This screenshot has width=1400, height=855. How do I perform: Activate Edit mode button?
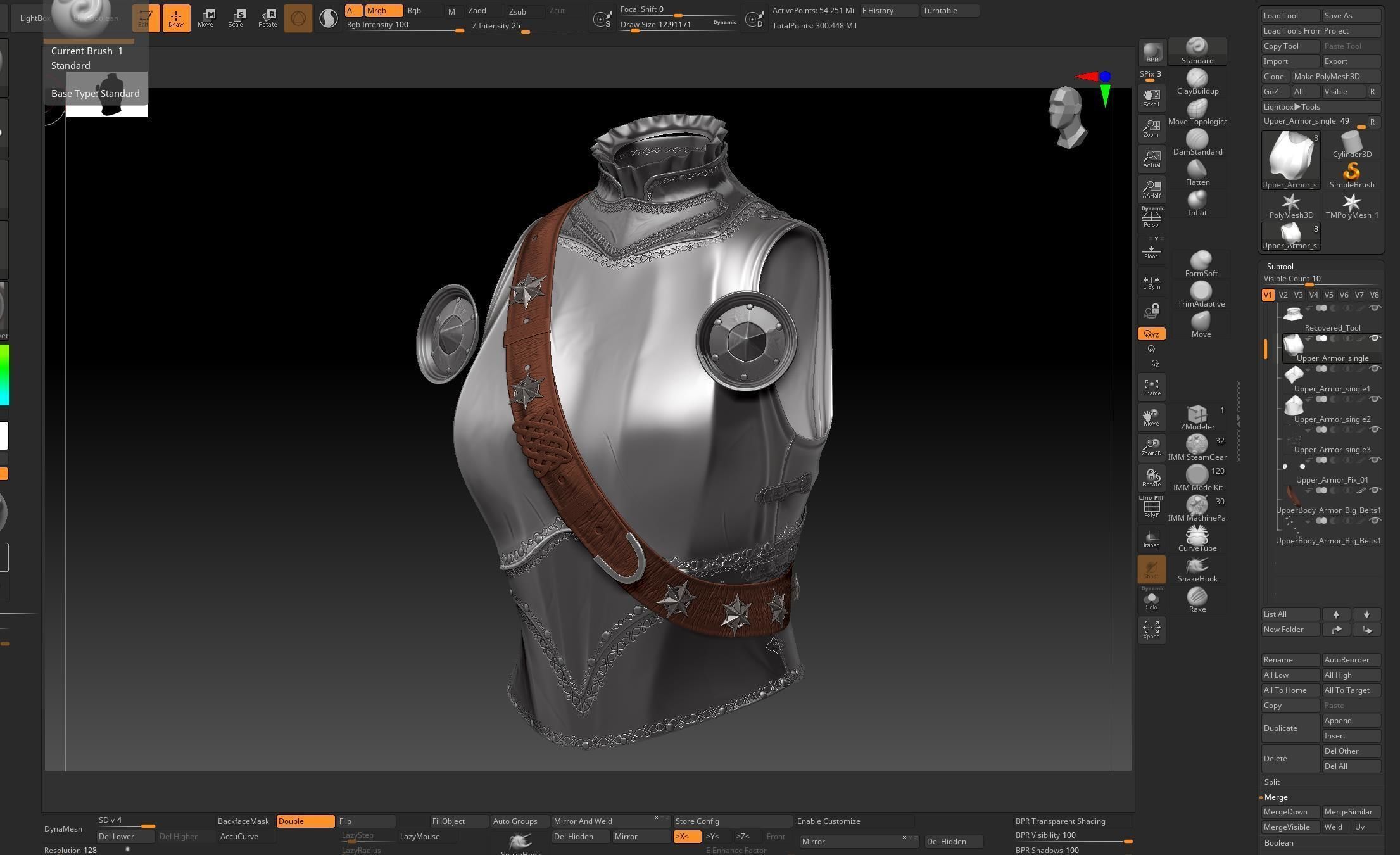point(146,18)
